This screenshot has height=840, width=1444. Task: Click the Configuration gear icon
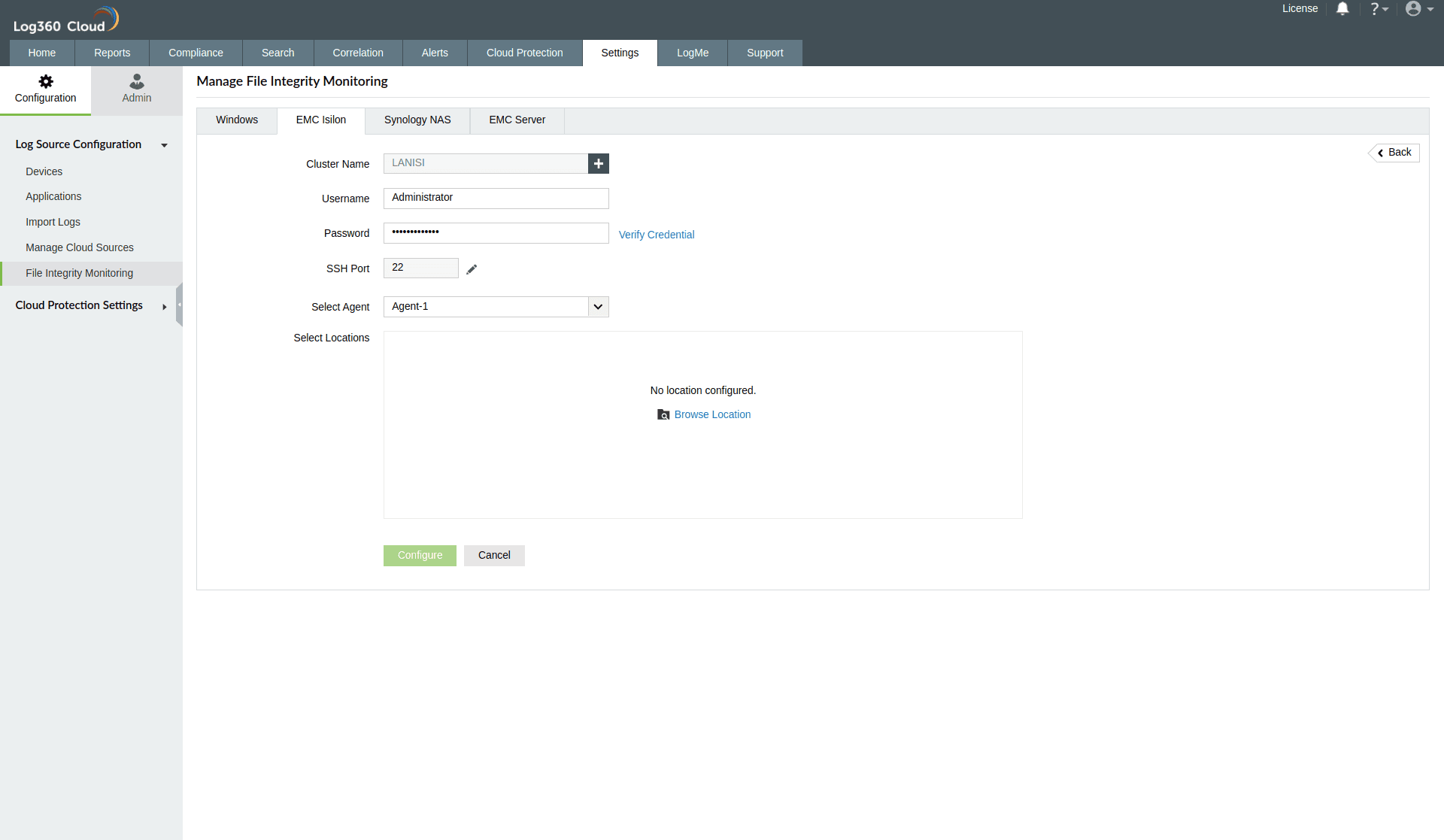point(46,81)
